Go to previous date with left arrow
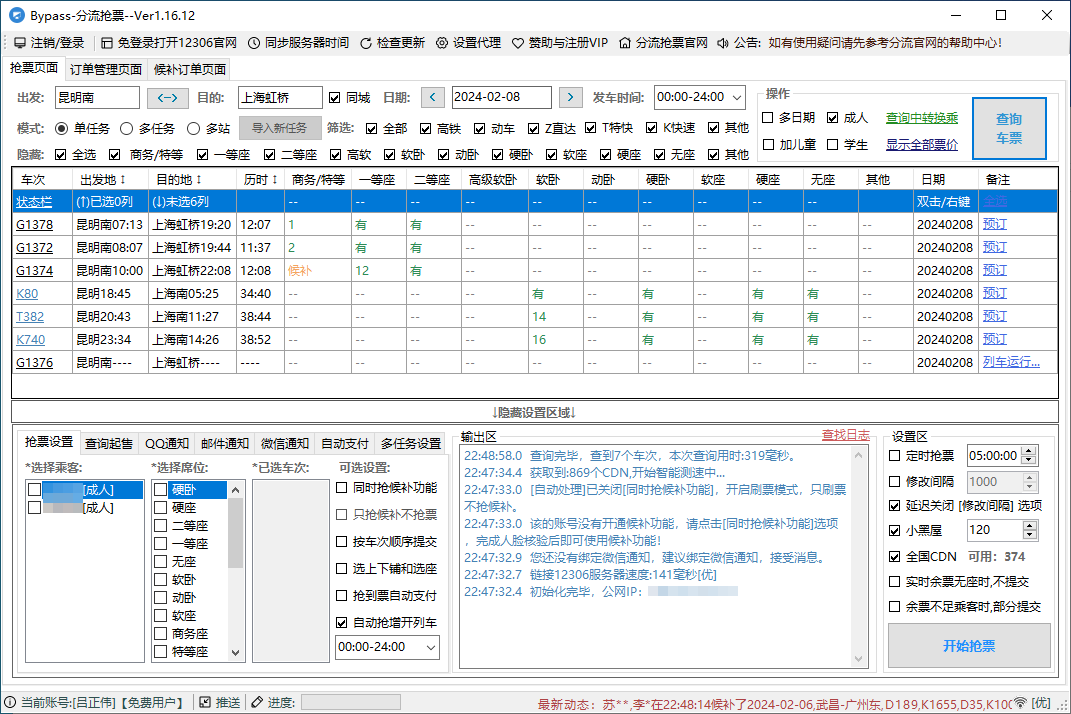The image size is (1071, 714). [432, 98]
